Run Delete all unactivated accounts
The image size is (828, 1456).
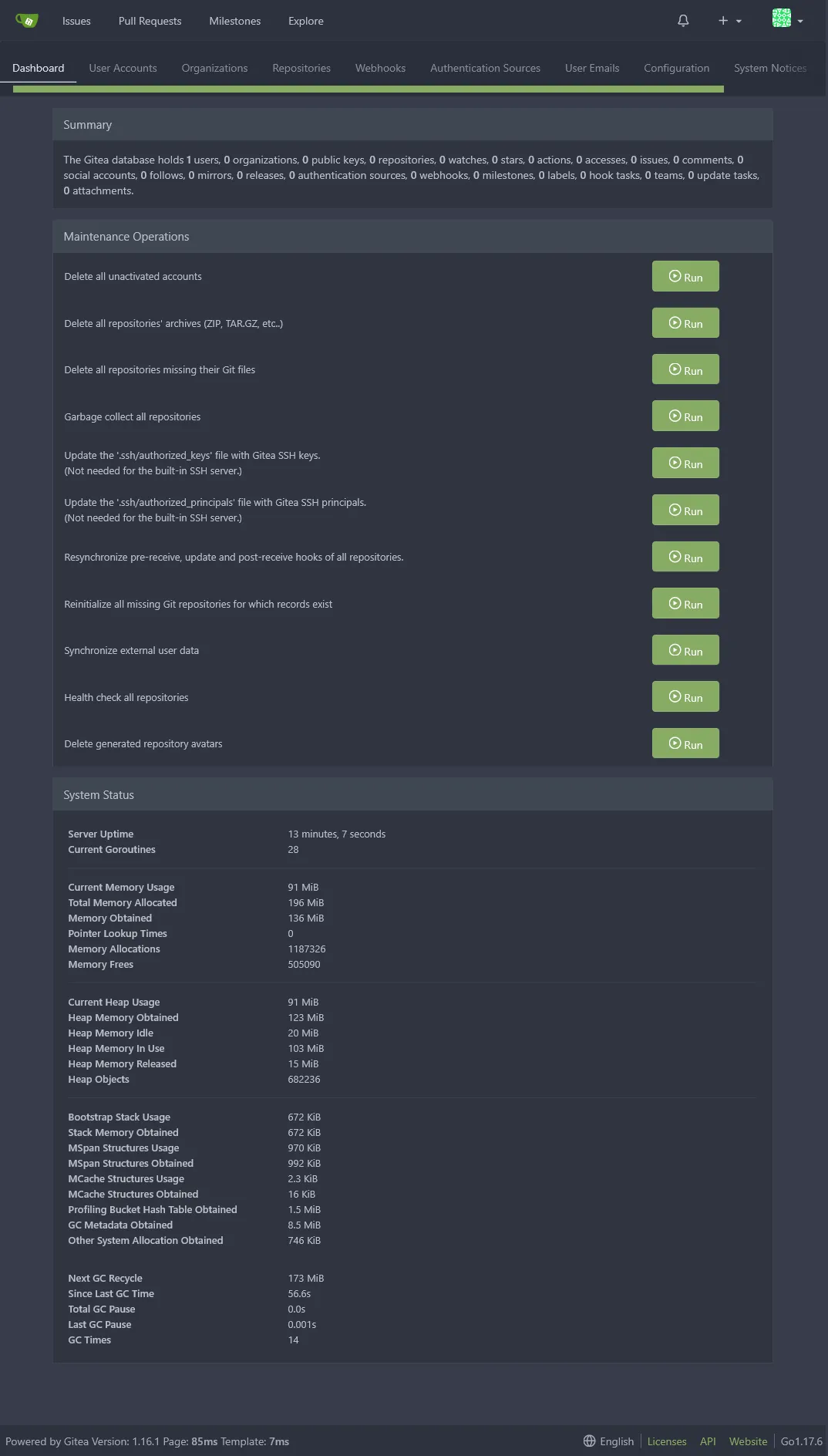click(685, 275)
